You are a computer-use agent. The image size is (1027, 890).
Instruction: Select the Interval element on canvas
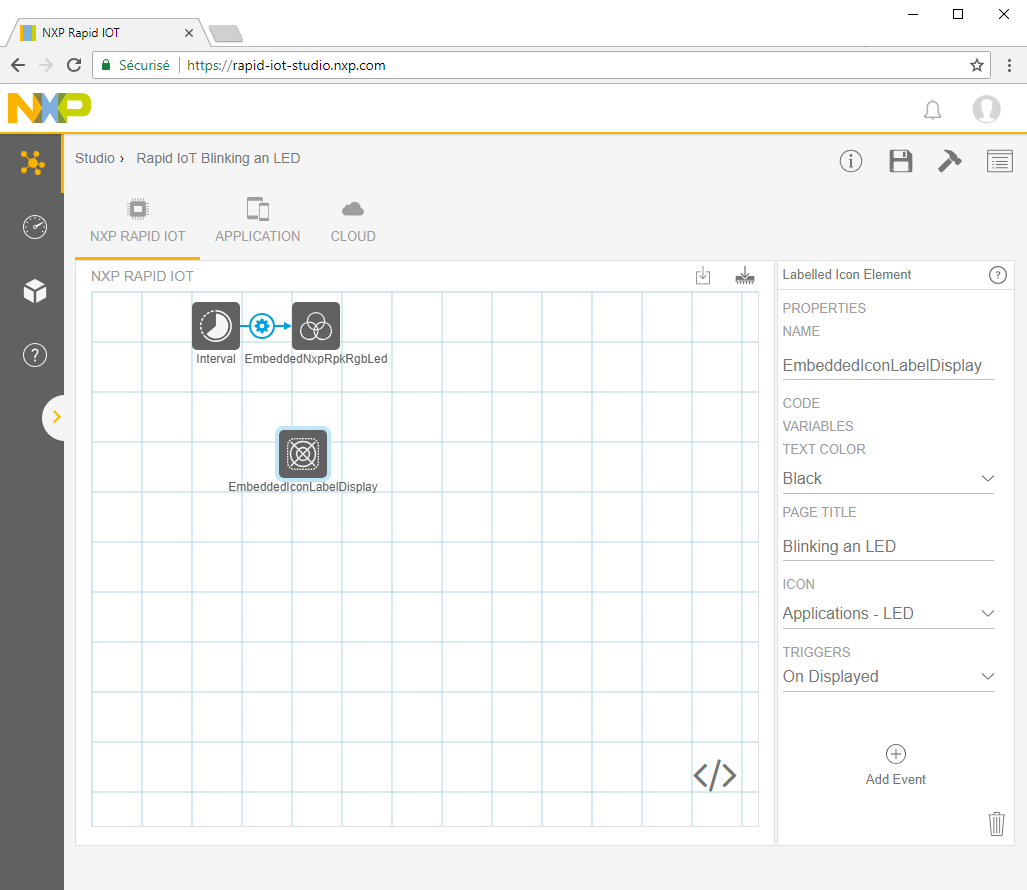click(216, 326)
